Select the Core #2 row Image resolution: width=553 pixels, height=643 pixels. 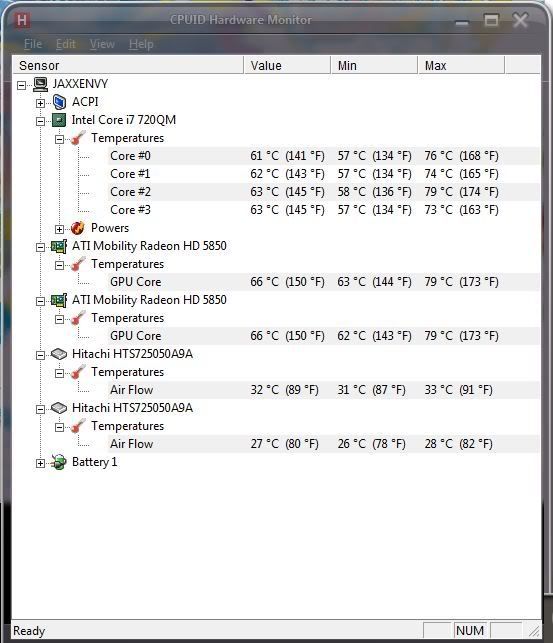[x=324, y=192]
